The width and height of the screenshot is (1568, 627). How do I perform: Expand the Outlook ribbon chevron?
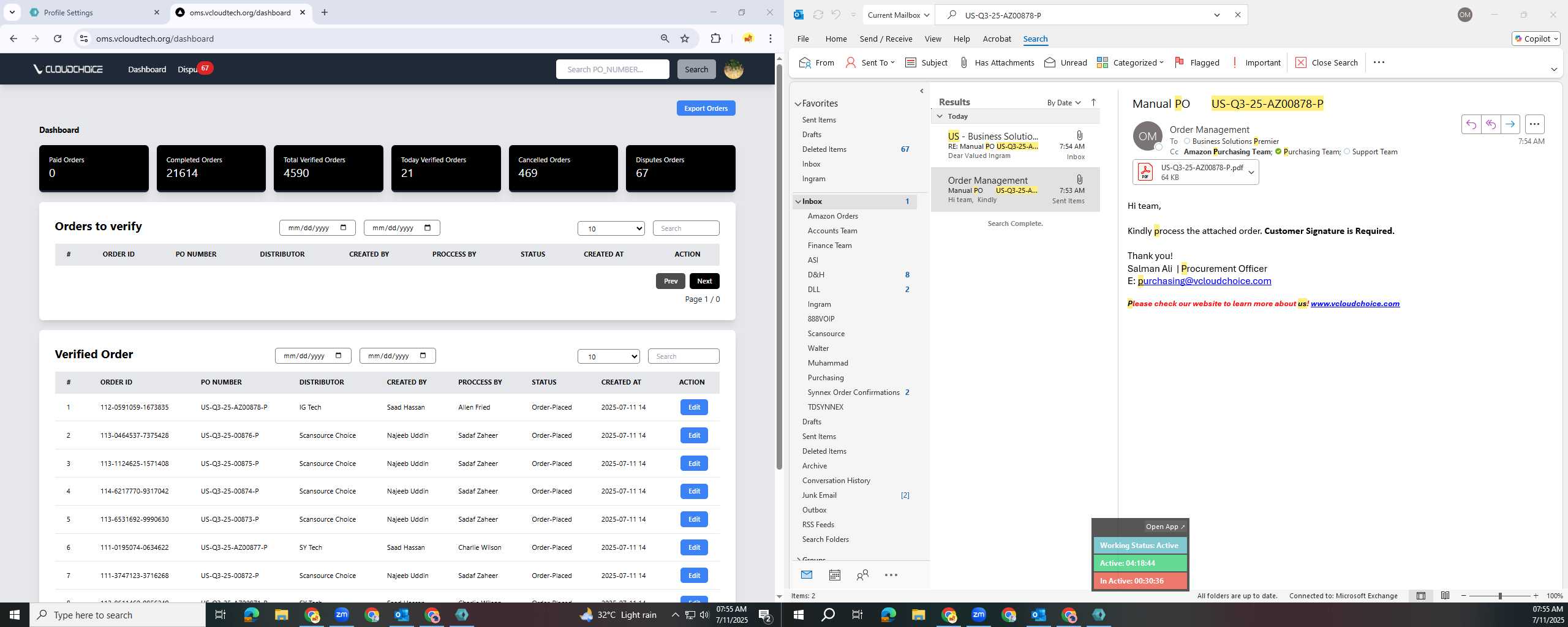pos(1554,69)
